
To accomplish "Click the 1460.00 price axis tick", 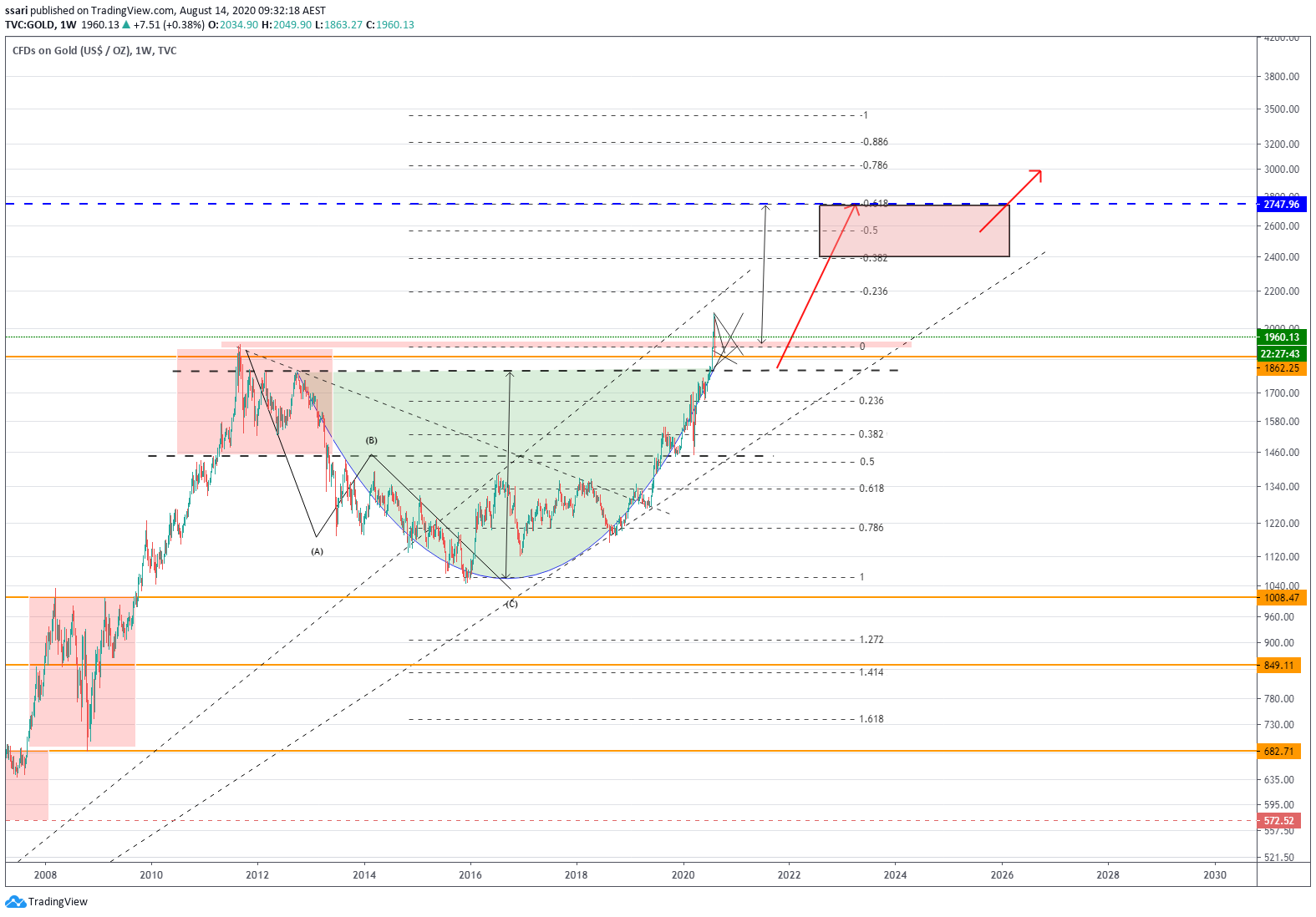I will (1282, 453).
